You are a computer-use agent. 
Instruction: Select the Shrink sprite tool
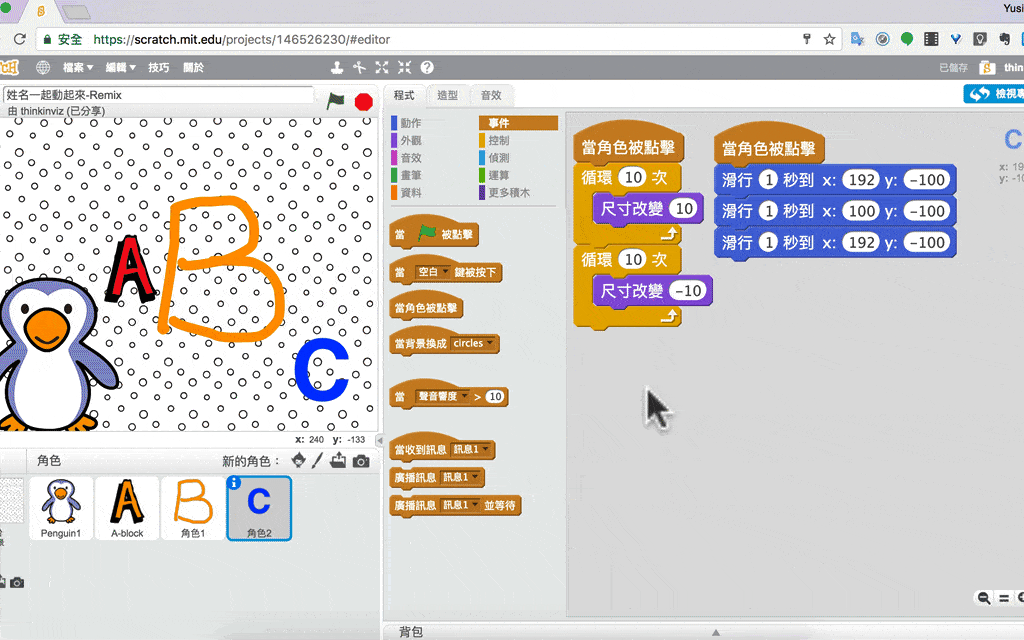pos(404,67)
